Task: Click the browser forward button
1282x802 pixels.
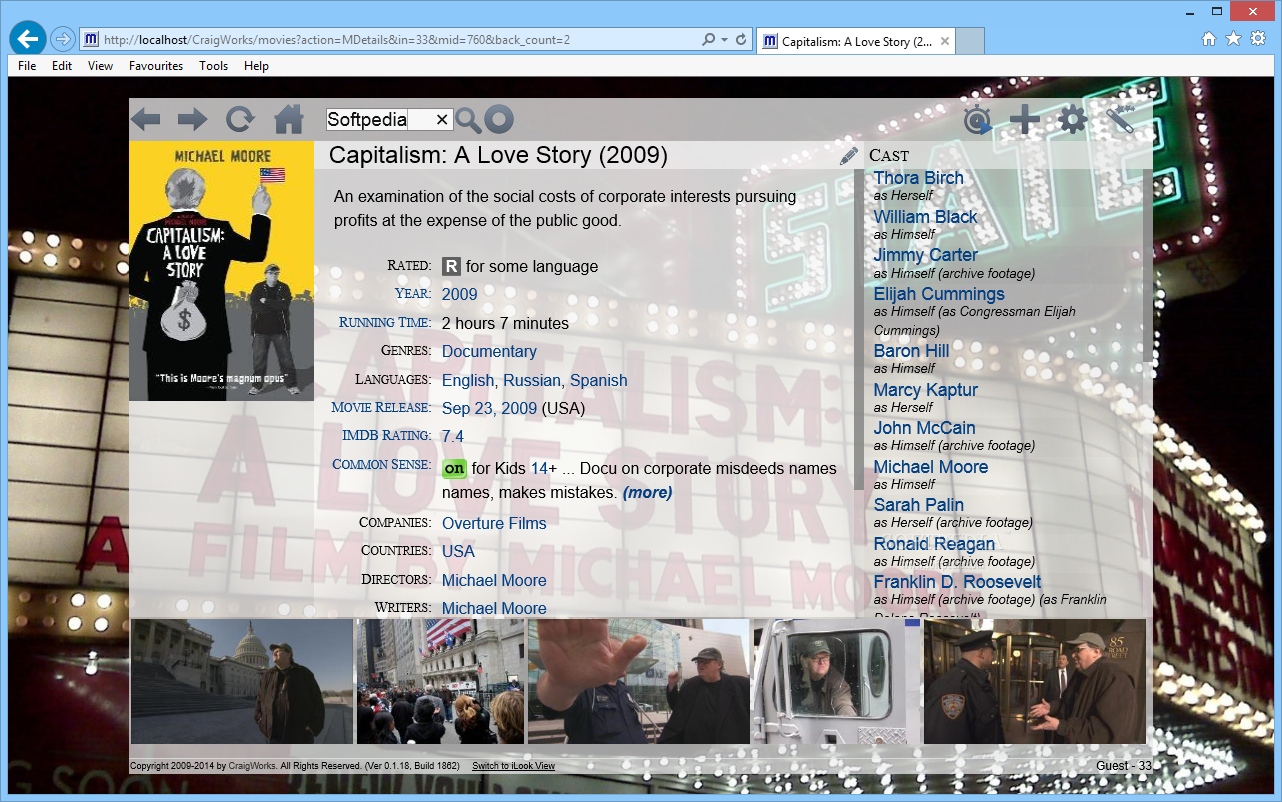Action: [x=62, y=40]
